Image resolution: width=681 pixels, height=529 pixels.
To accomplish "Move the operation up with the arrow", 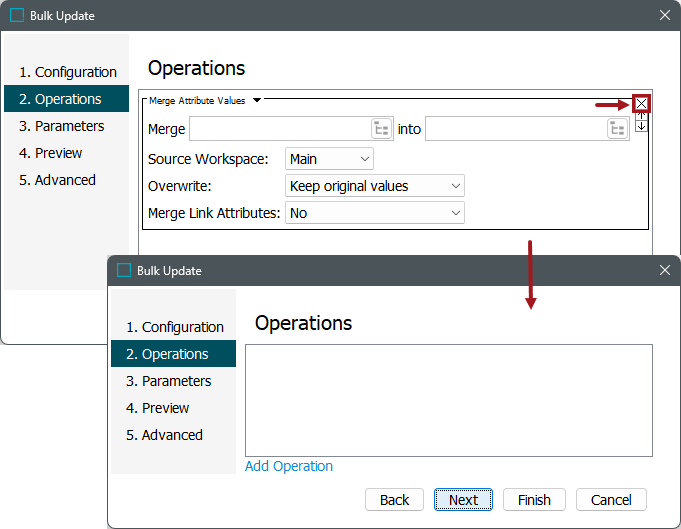I will pyautogui.click(x=641, y=116).
